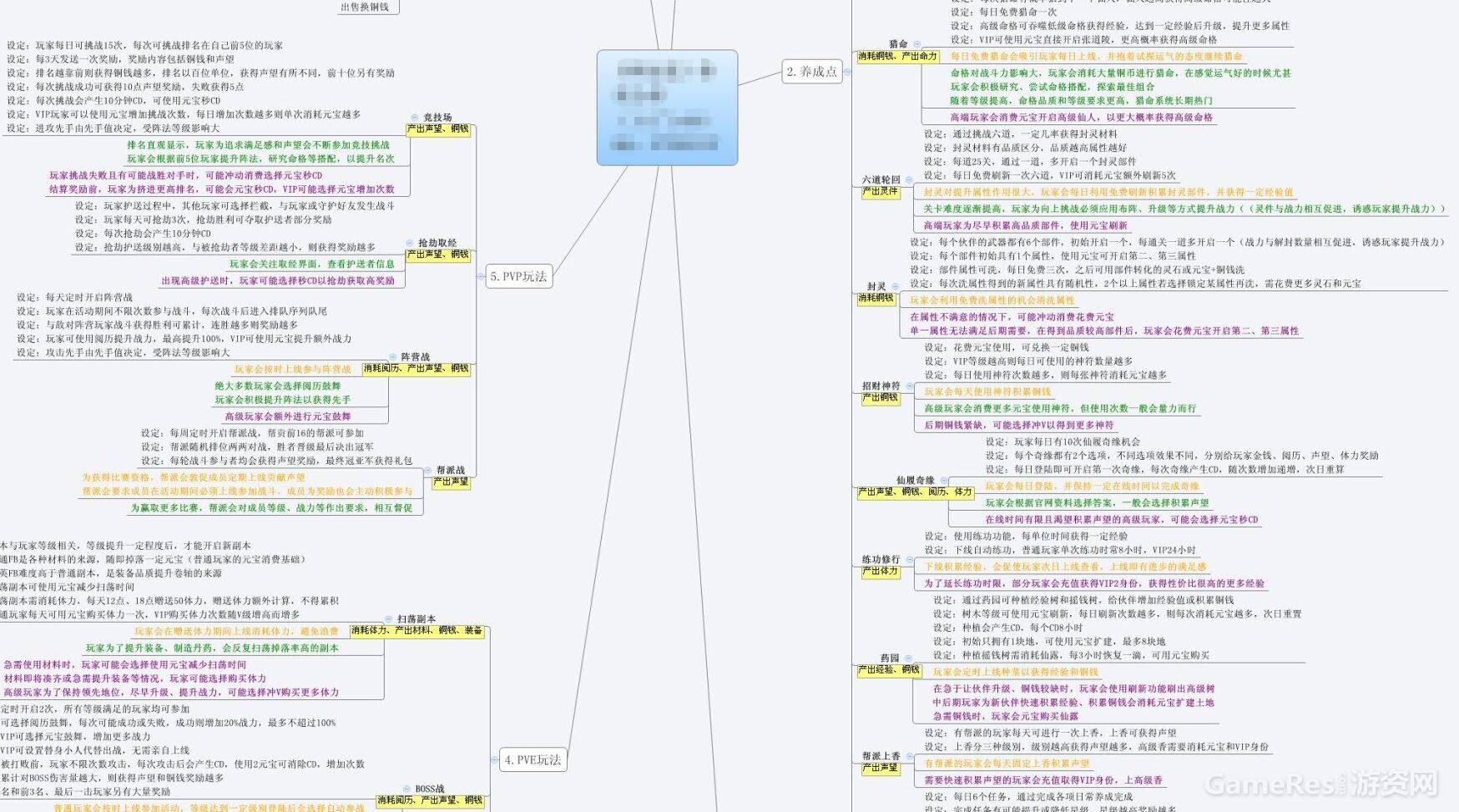Click the note 急需铜钱时,玩家会元宝购买仙露
The height and width of the screenshot is (812, 1459).
click(x=1005, y=716)
